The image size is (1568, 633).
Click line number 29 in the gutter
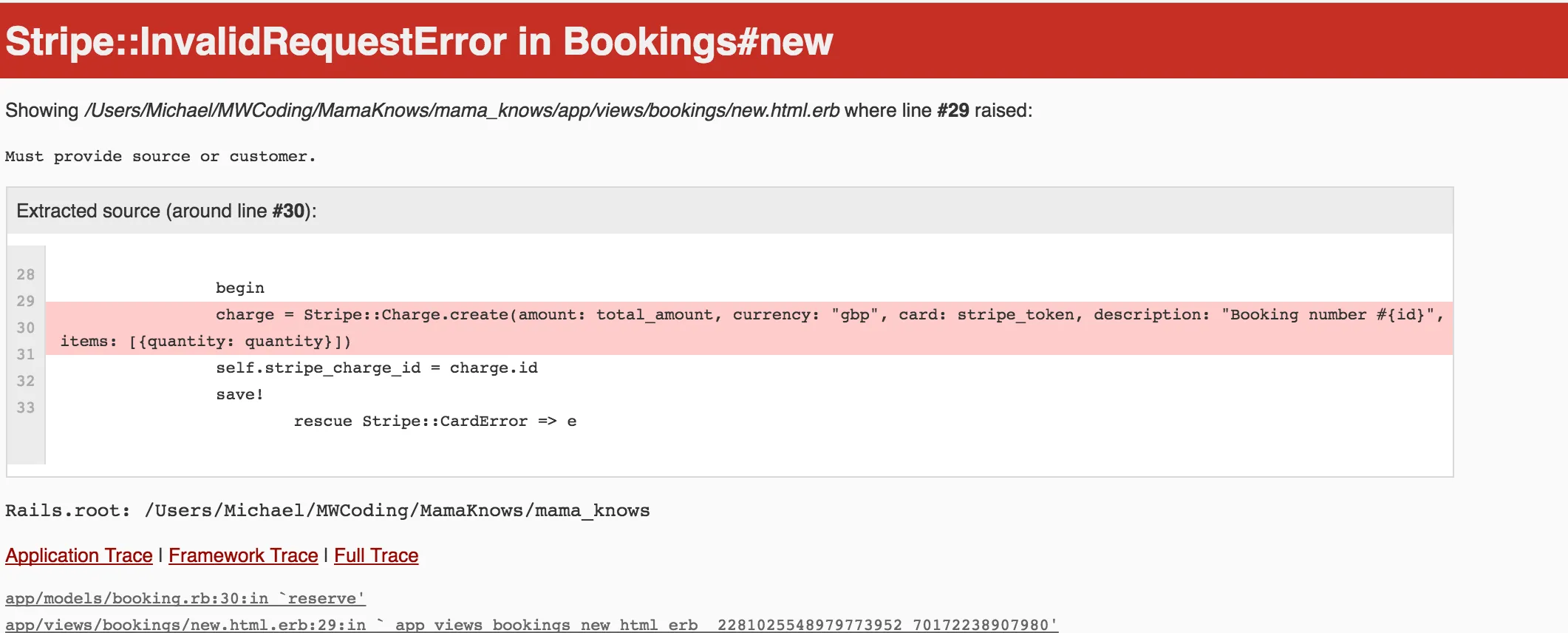(26, 301)
